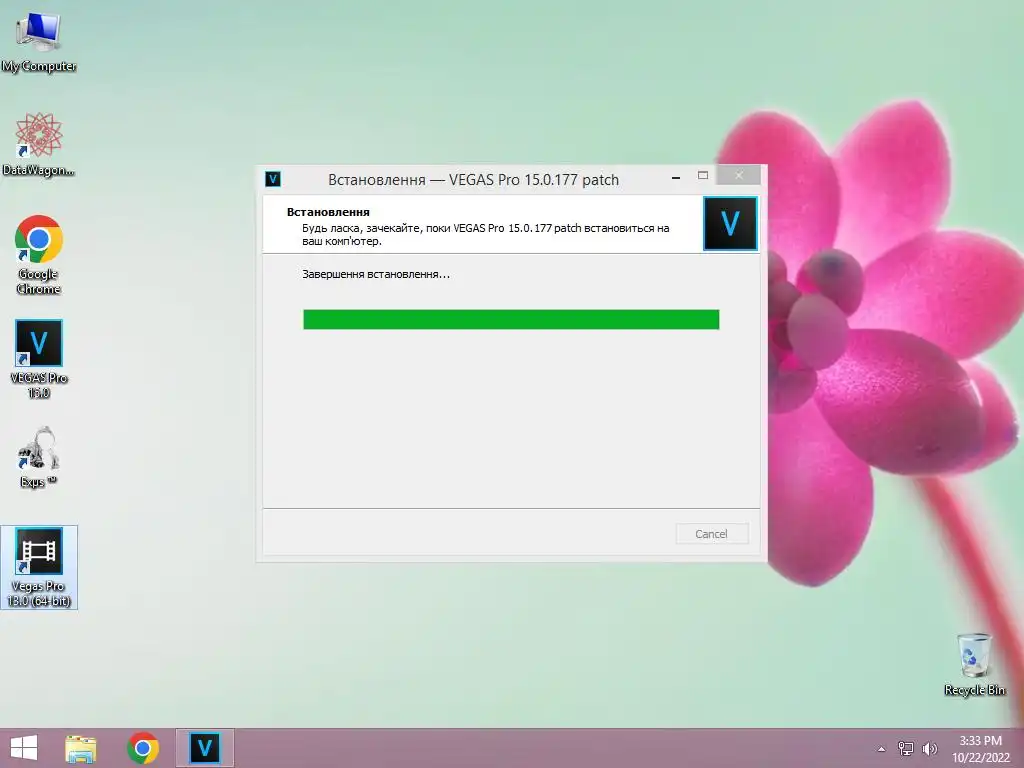Click the bold 'Встановлення' heading
1024x768 pixels.
pos(328,212)
